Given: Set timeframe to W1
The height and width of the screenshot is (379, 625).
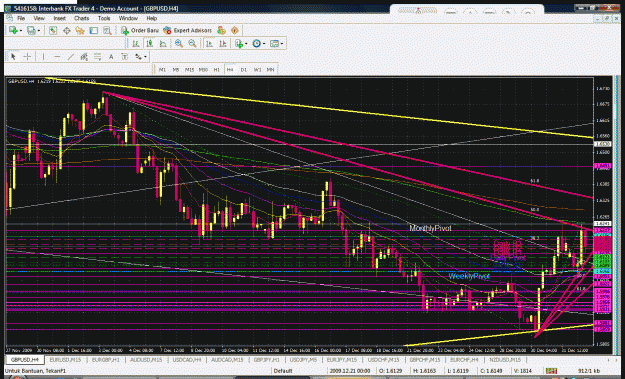Looking at the screenshot, I should 257,69.
